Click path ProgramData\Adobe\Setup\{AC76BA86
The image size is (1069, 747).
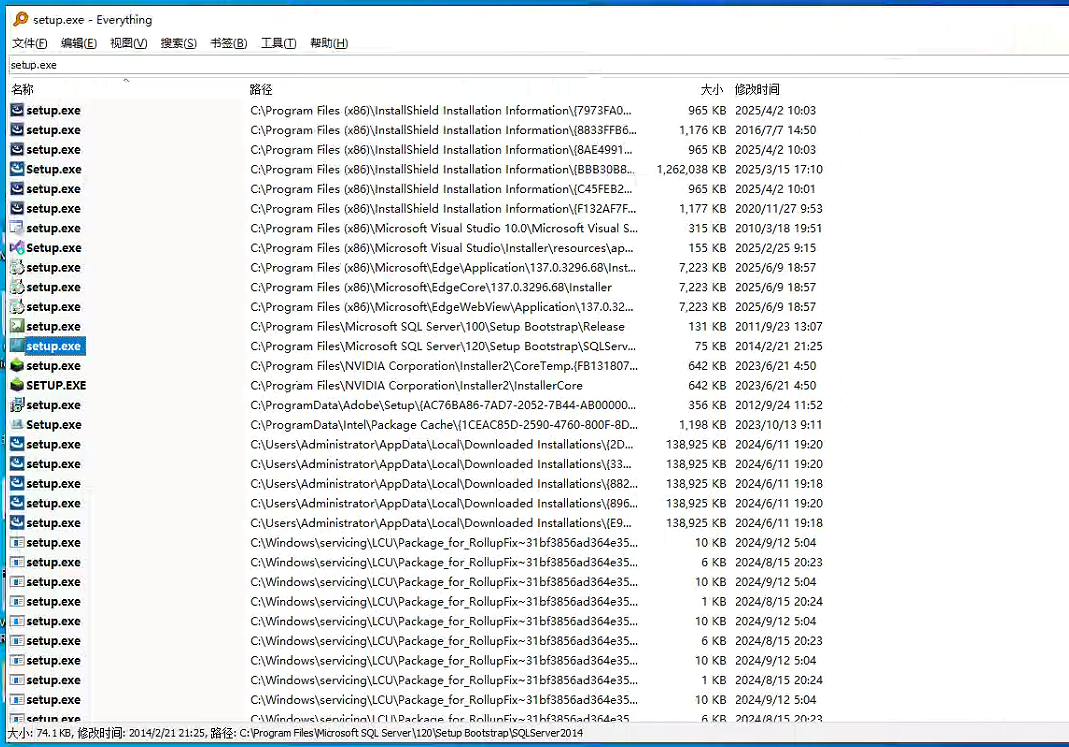click(x=443, y=405)
